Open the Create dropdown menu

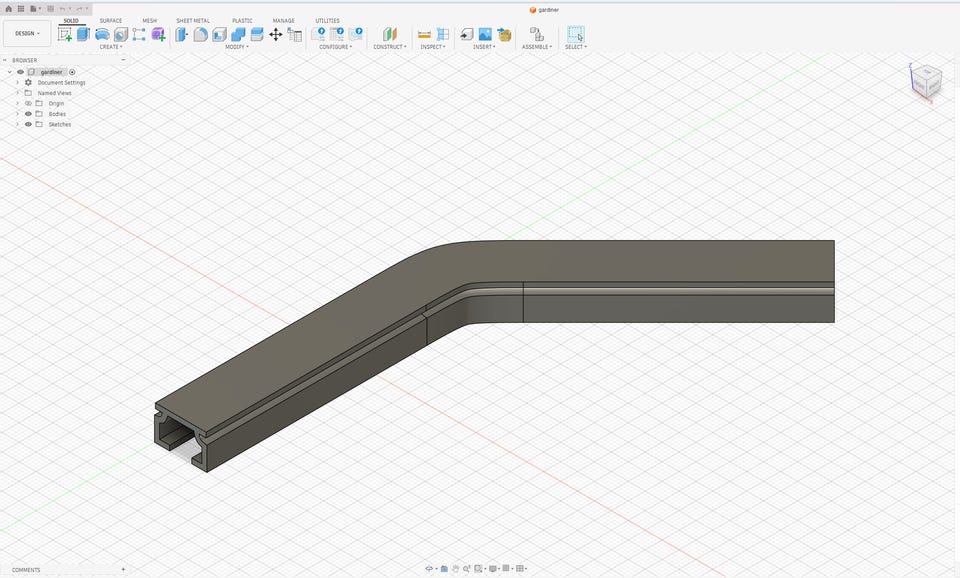pyautogui.click(x=111, y=47)
